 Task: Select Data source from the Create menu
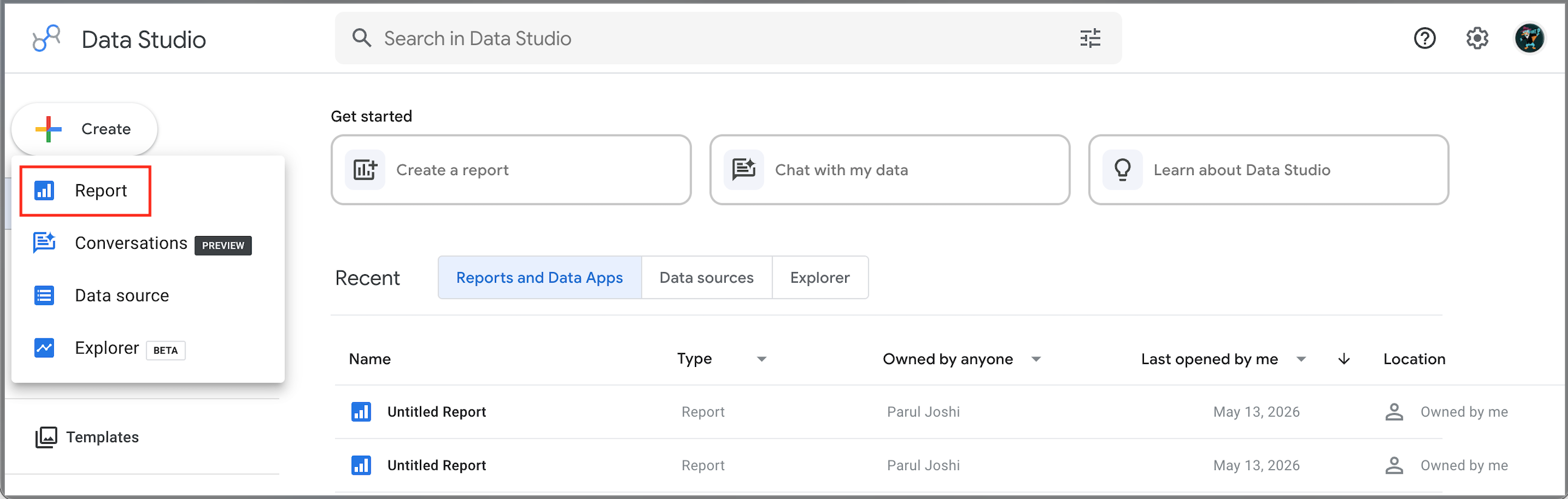tap(148, 295)
